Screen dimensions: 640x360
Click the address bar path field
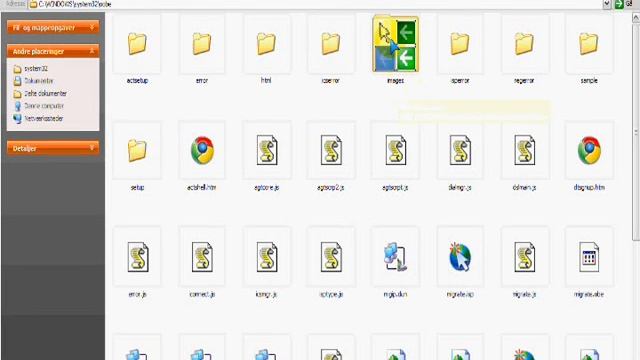point(314,4)
